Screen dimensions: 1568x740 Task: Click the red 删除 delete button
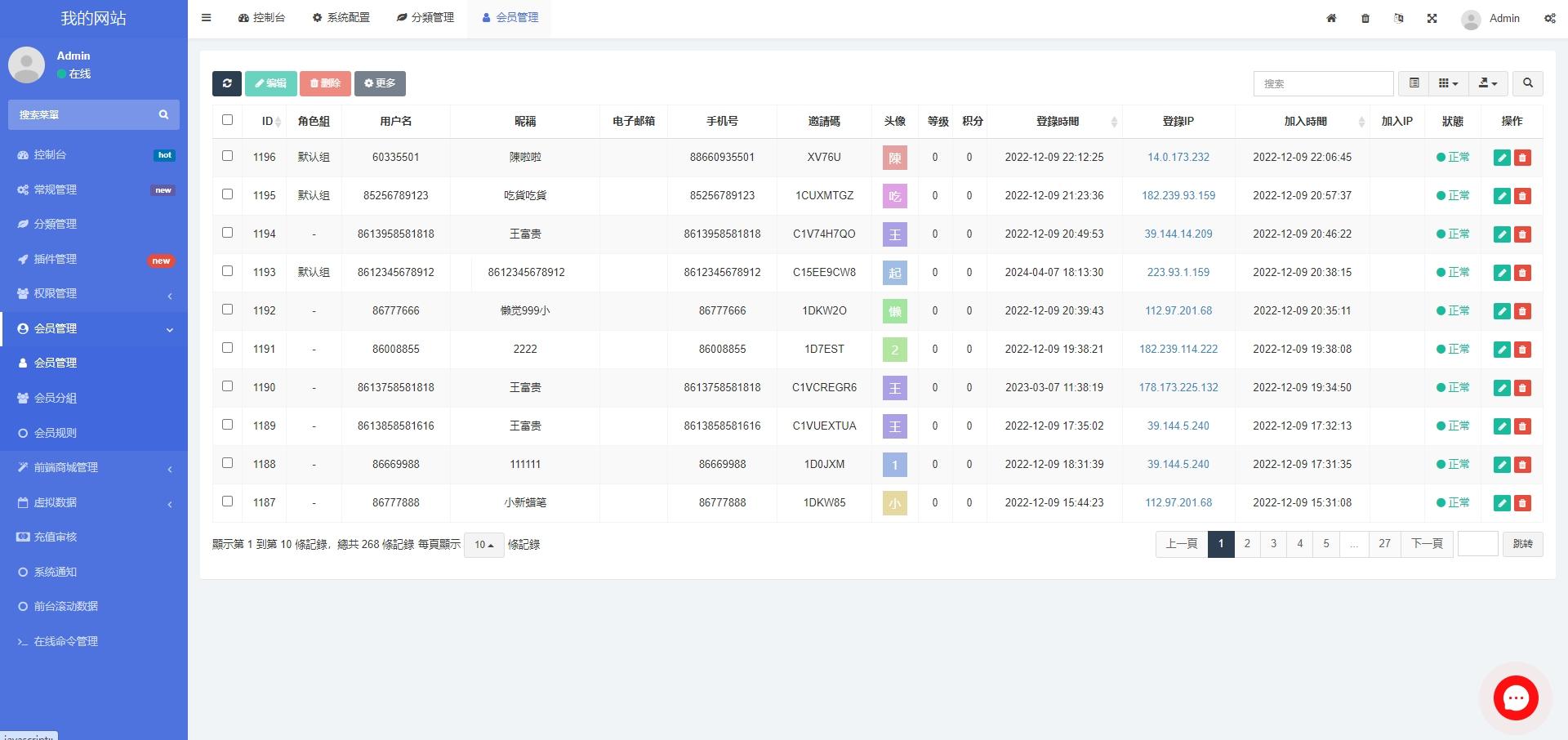pyautogui.click(x=325, y=83)
